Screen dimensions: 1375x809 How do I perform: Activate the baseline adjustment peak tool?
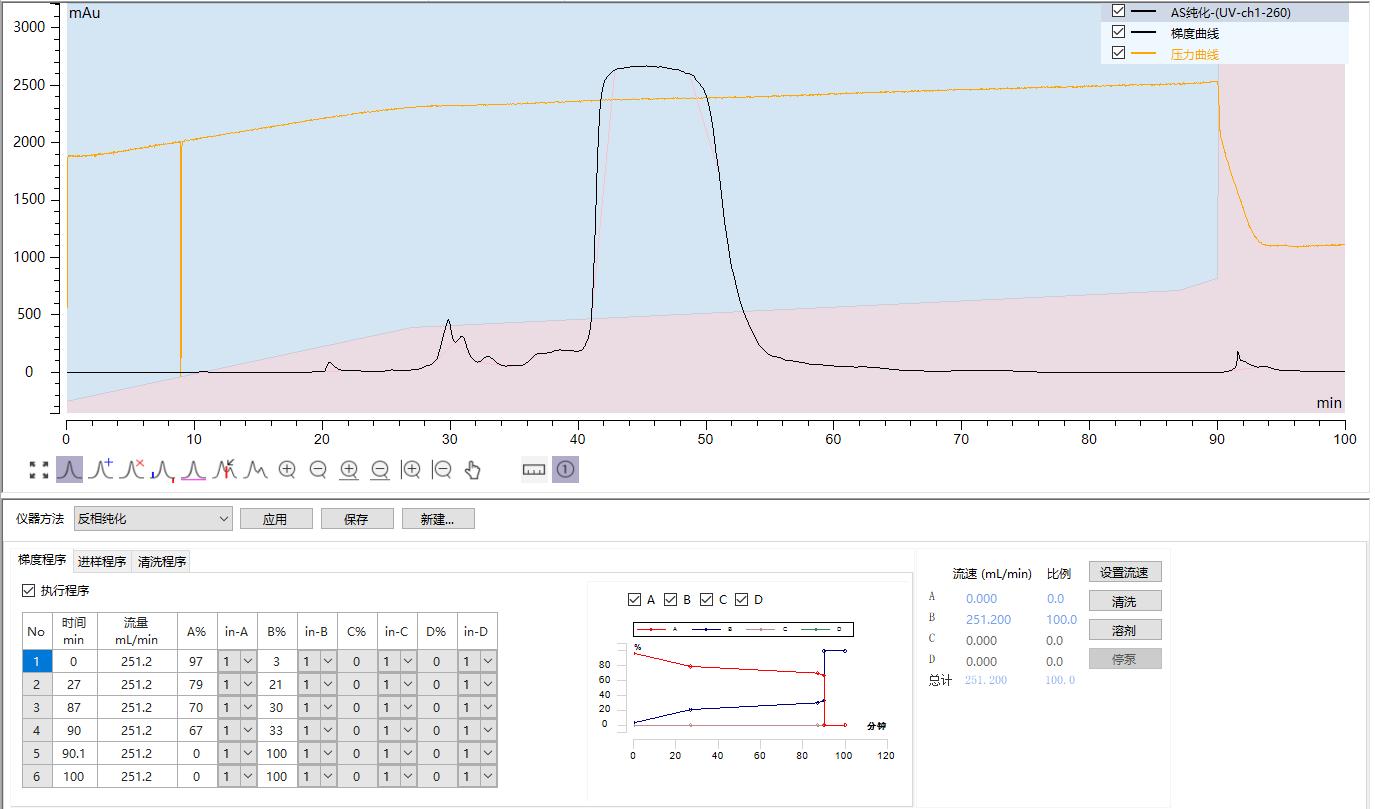click(196, 468)
